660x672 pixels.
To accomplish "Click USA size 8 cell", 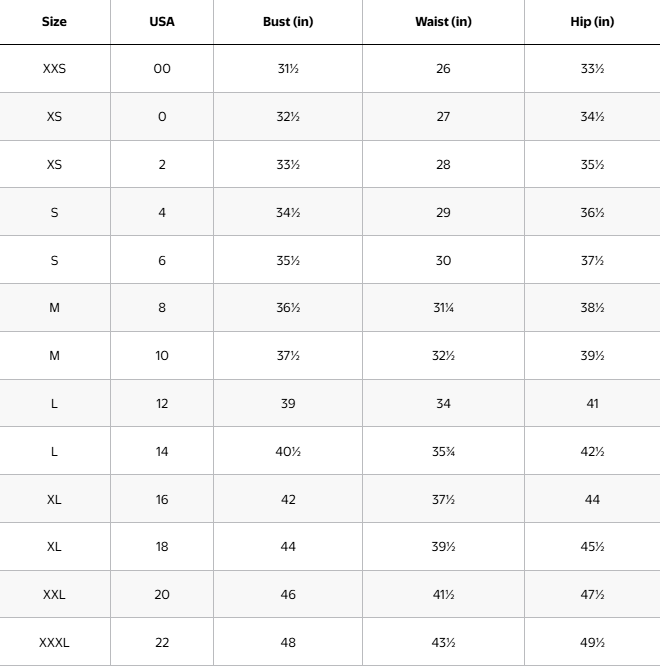I will coord(162,308).
